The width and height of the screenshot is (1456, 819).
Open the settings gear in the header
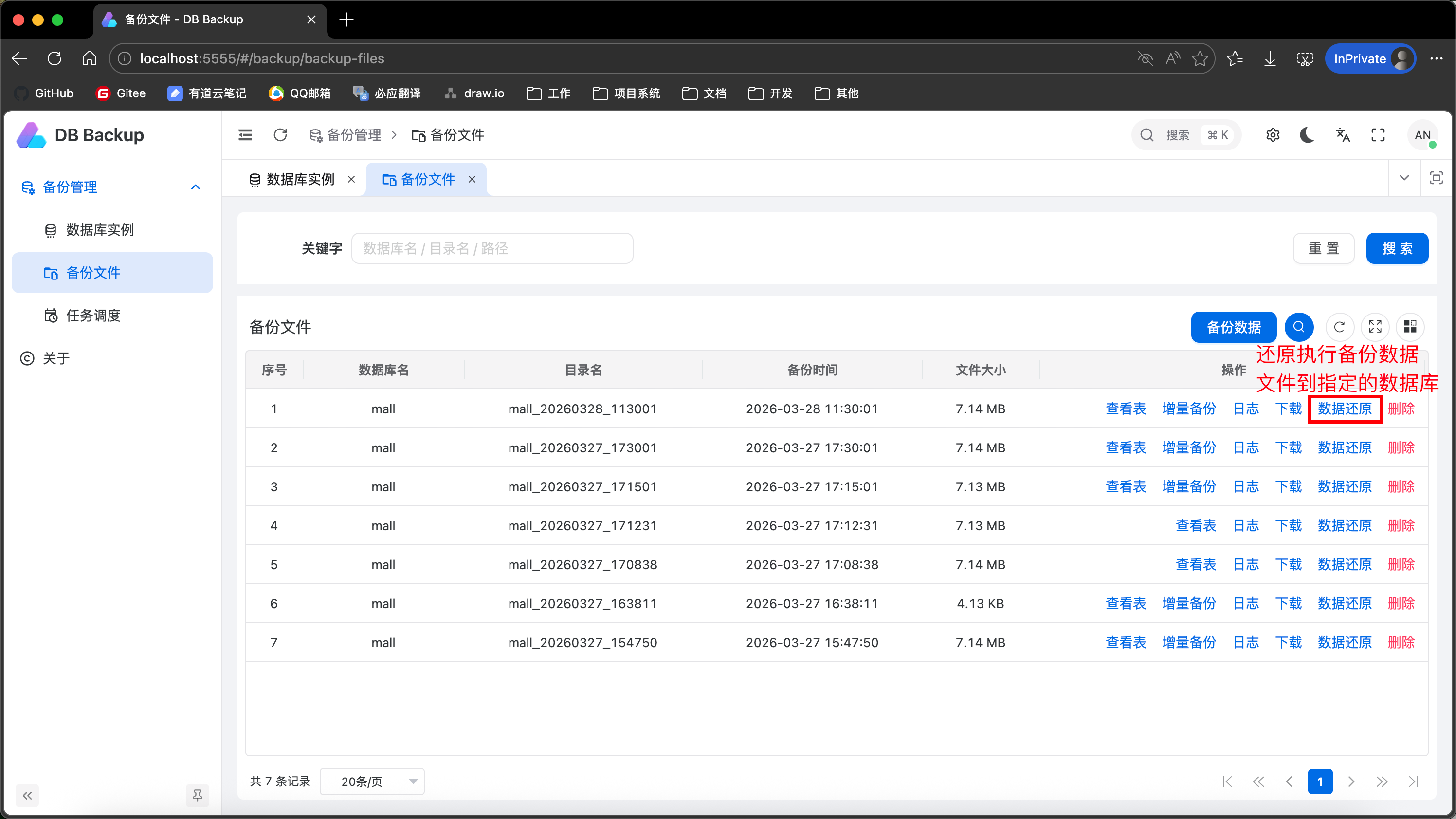pos(1273,135)
